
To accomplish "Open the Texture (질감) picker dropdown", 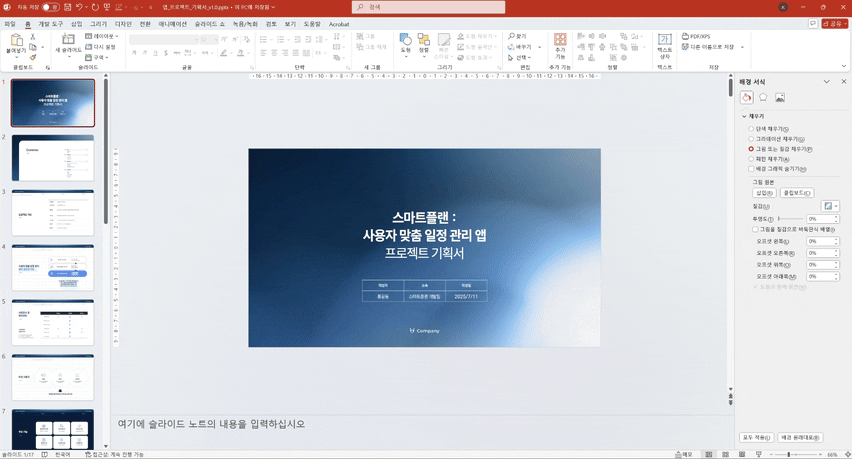I will tap(830, 206).
